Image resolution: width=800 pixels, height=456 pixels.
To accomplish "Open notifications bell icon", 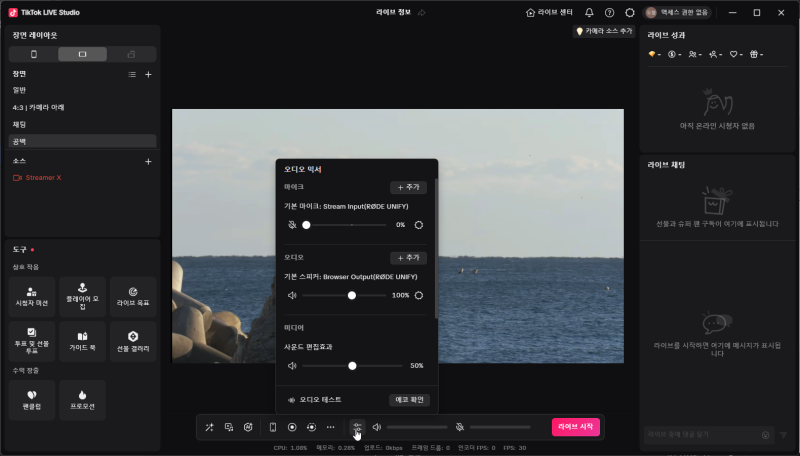I will pyautogui.click(x=589, y=13).
